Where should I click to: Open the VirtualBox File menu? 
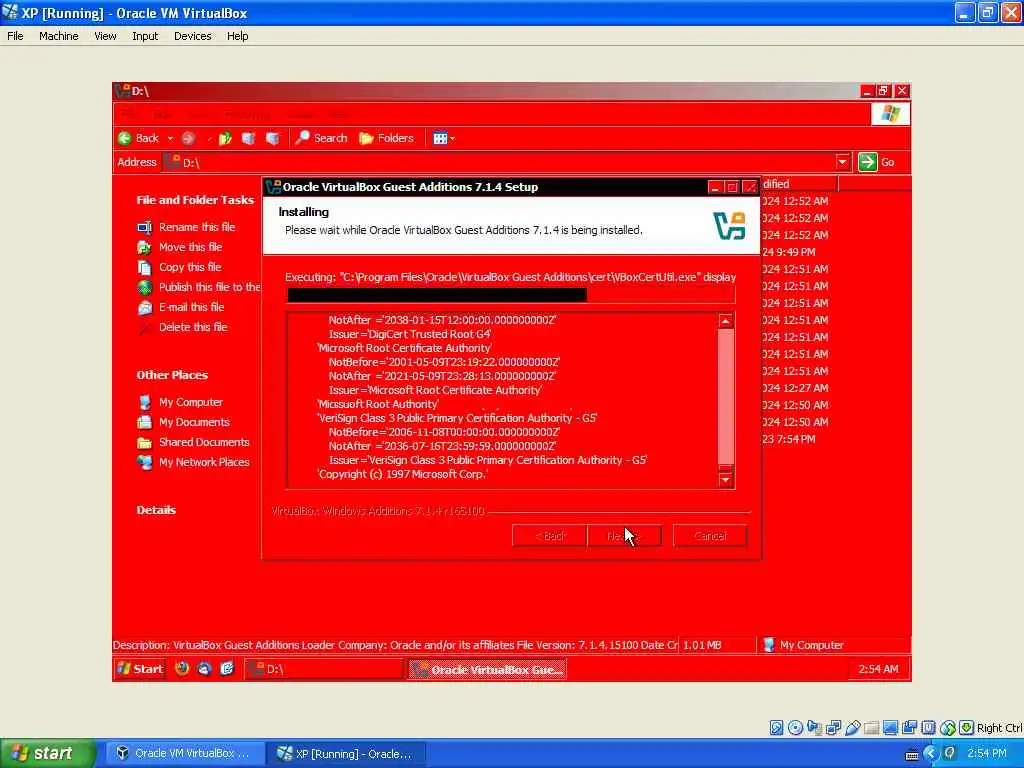click(x=15, y=36)
